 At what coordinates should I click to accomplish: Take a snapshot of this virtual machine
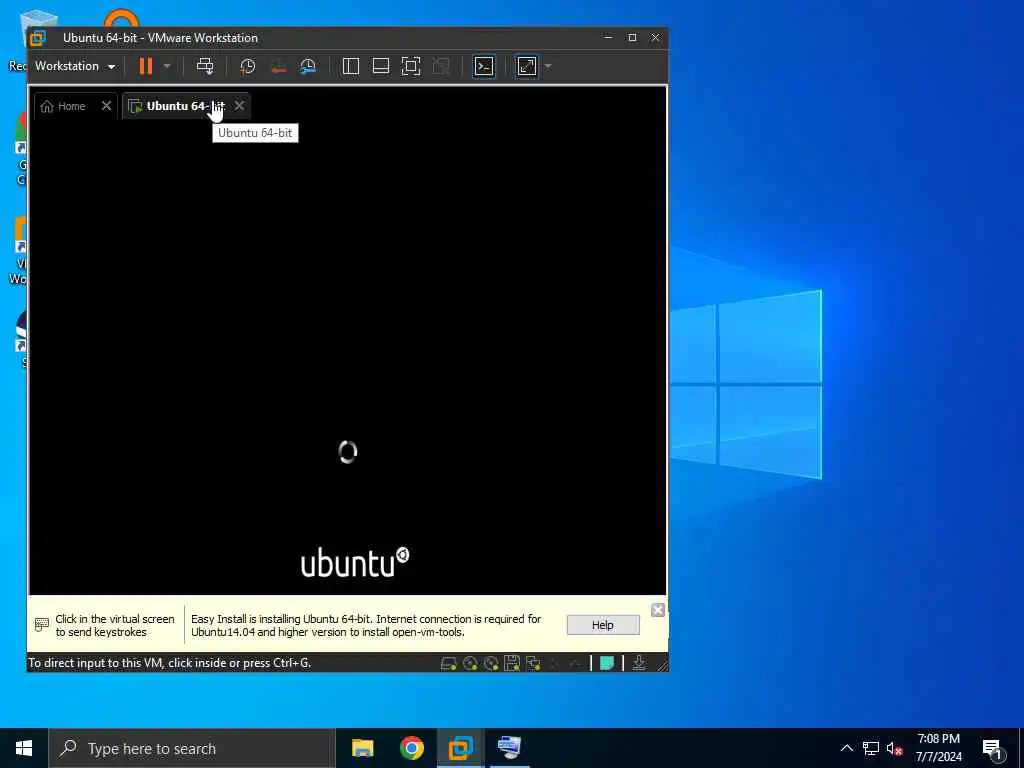pyautogui.click(x=248, y=66)
